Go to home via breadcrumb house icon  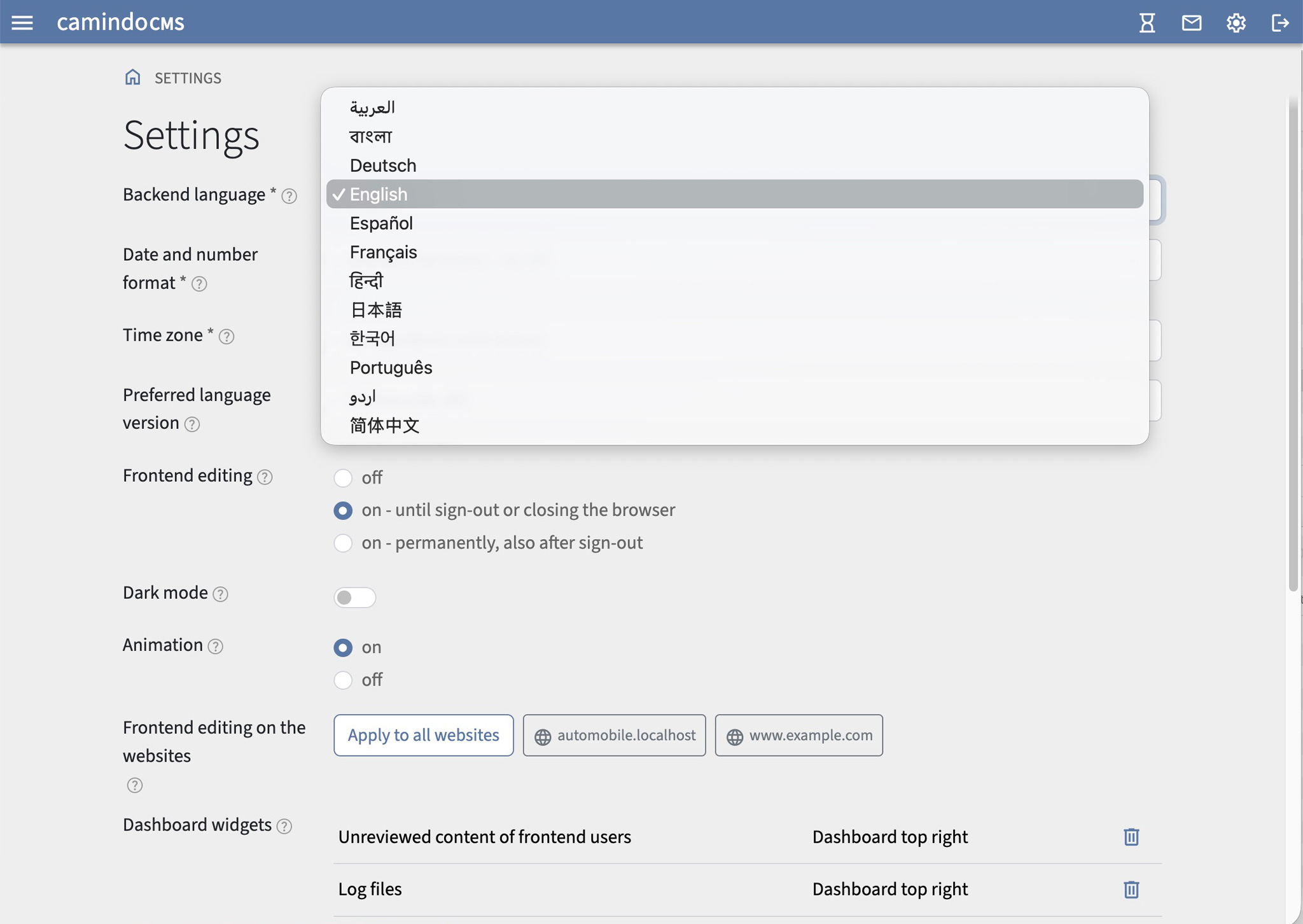[132, 77]
